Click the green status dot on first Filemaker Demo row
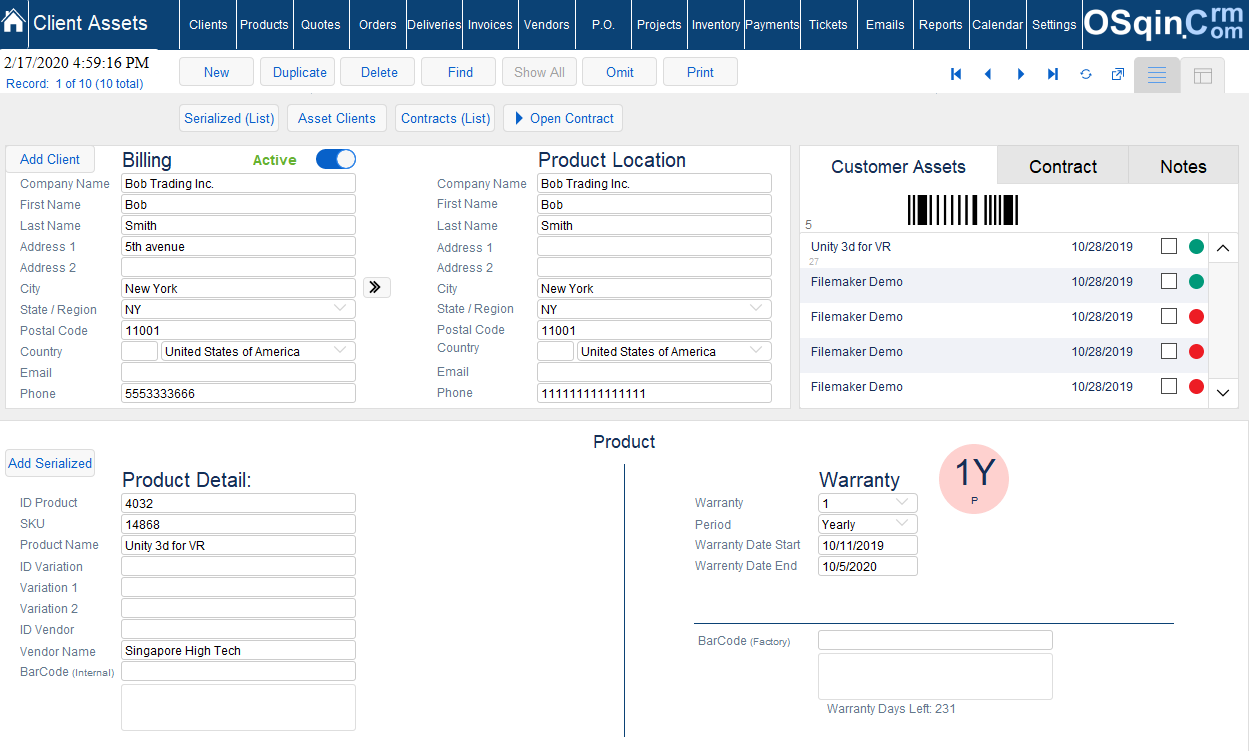This screenshot has height=751, width=1249. 1196,281
